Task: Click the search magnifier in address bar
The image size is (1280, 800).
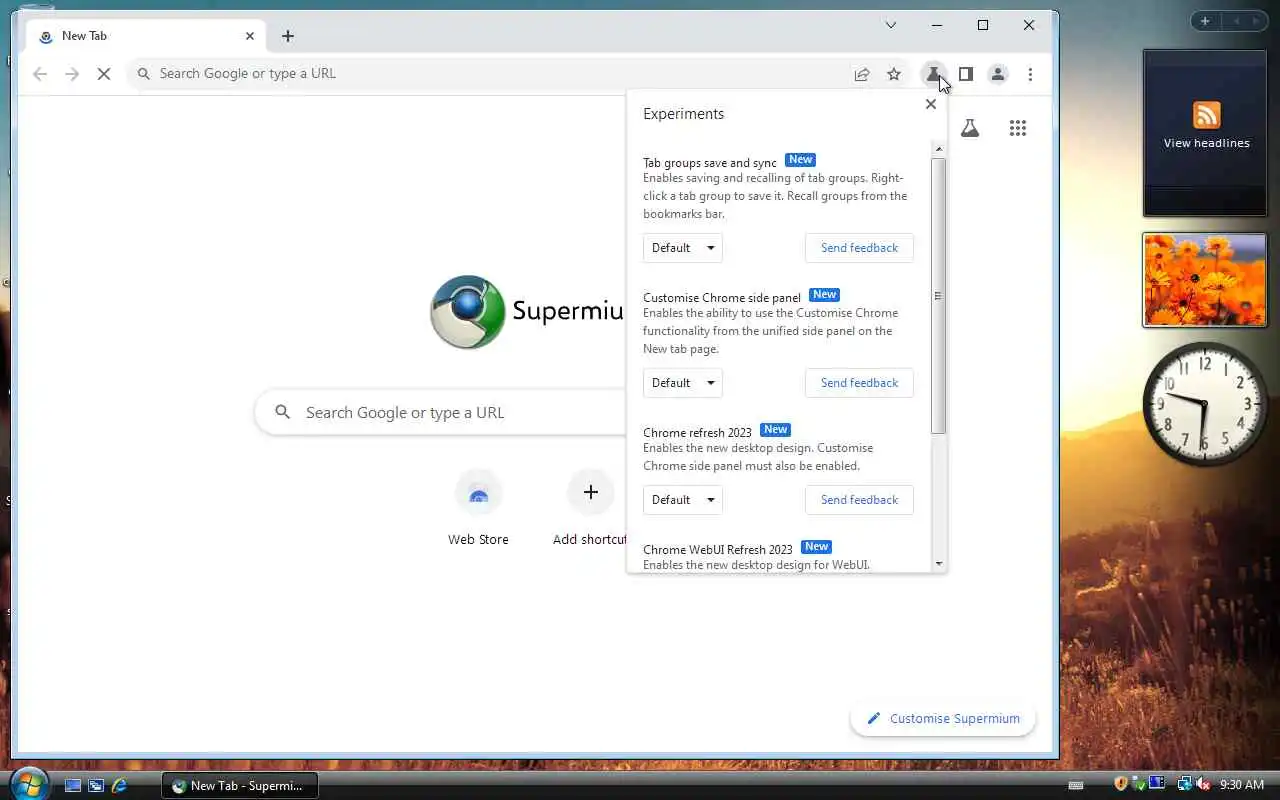Action: click(x=143, y=74)
